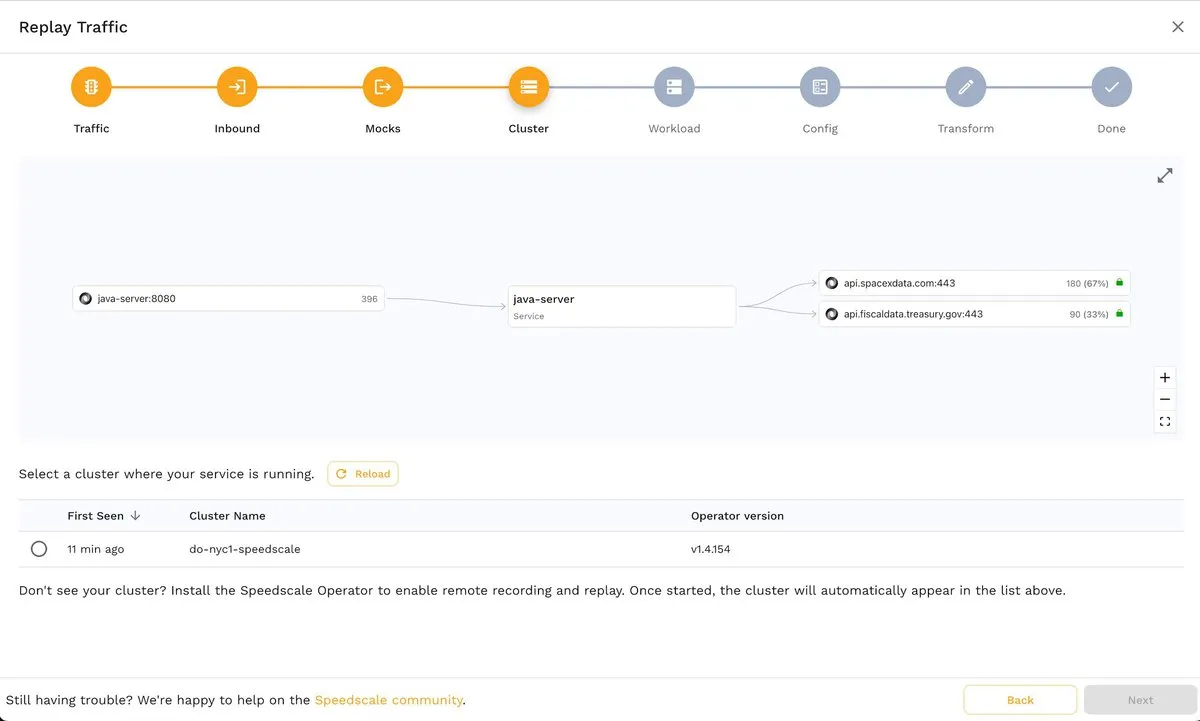Click the Done checkmark step icon
The height and width of the screenshot is (721, 1200).
[1111, 87]
